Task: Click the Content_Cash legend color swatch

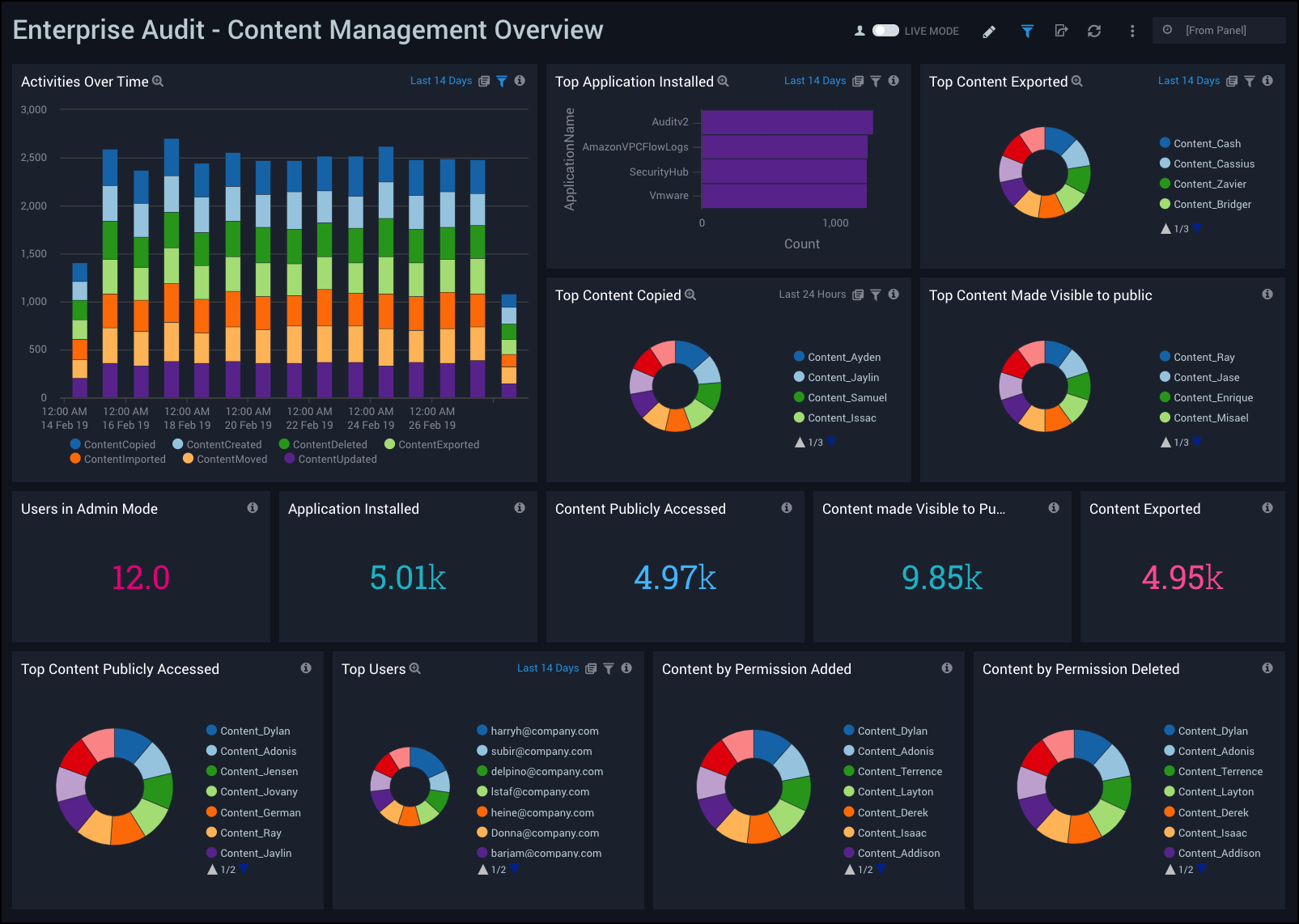Action: point(1165,143)
